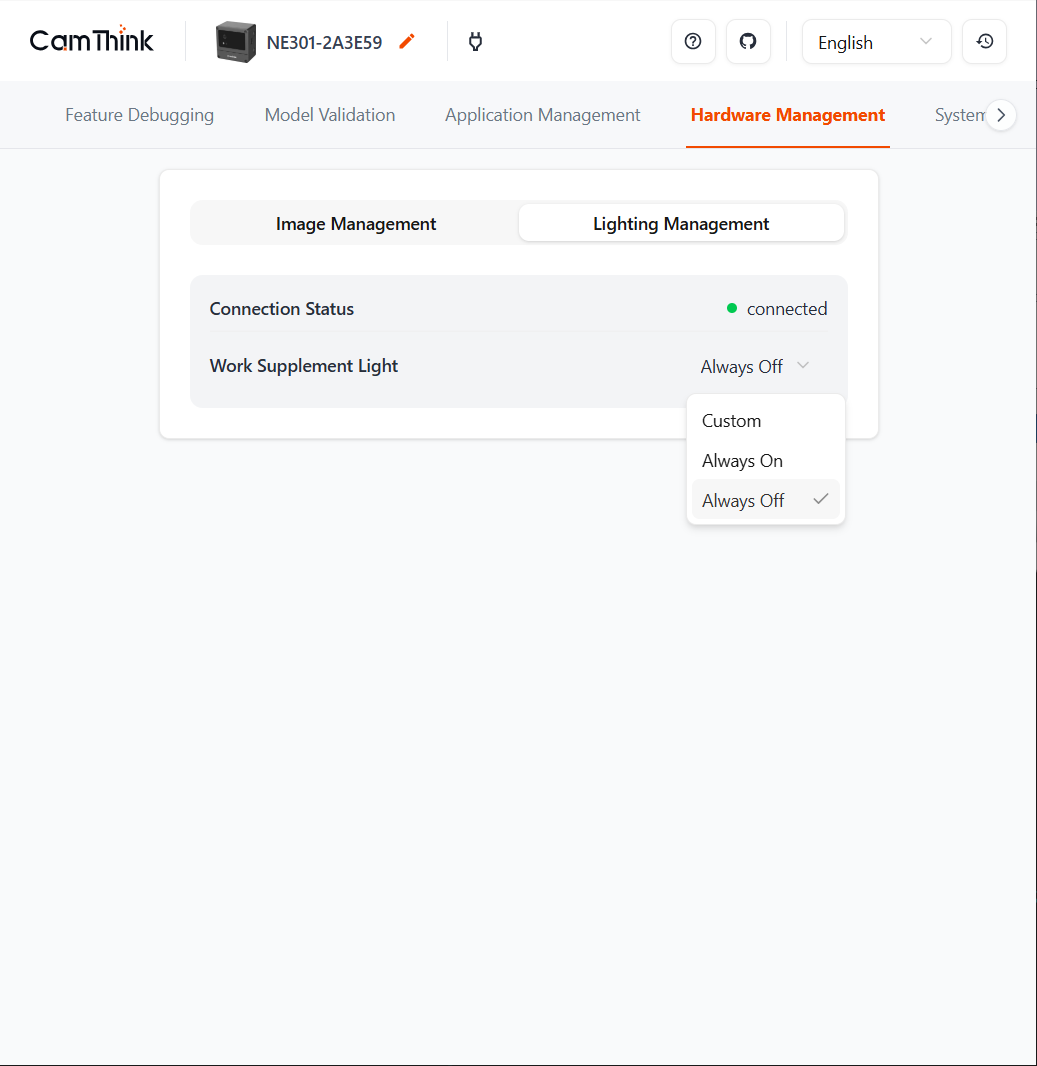Select the Lighting Management segment
The height and width of the screenshot is (1066, 1037).
(x=681, y=224)
